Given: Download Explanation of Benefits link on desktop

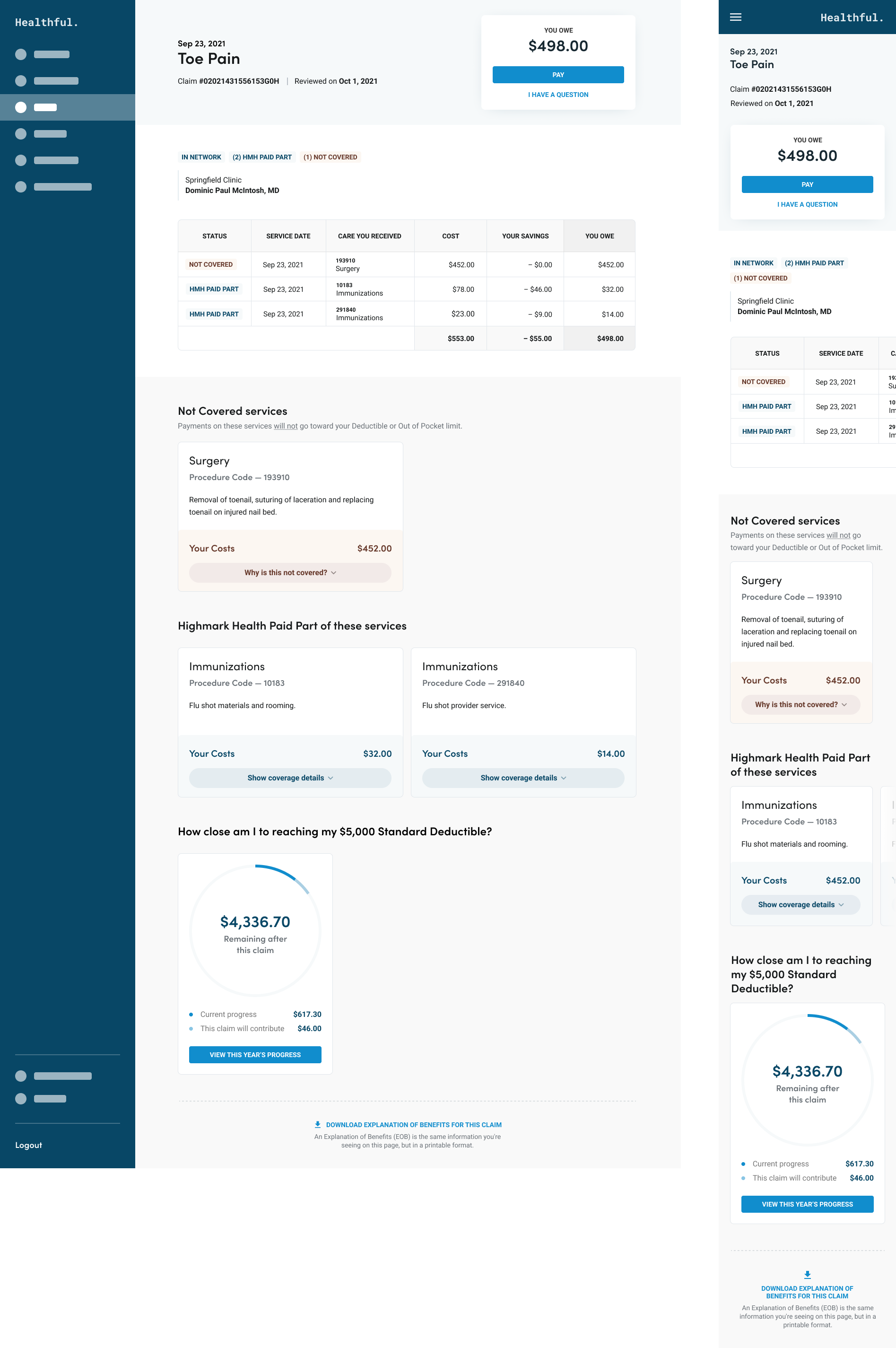Looking at the screenshot, I should (413, 1124).
